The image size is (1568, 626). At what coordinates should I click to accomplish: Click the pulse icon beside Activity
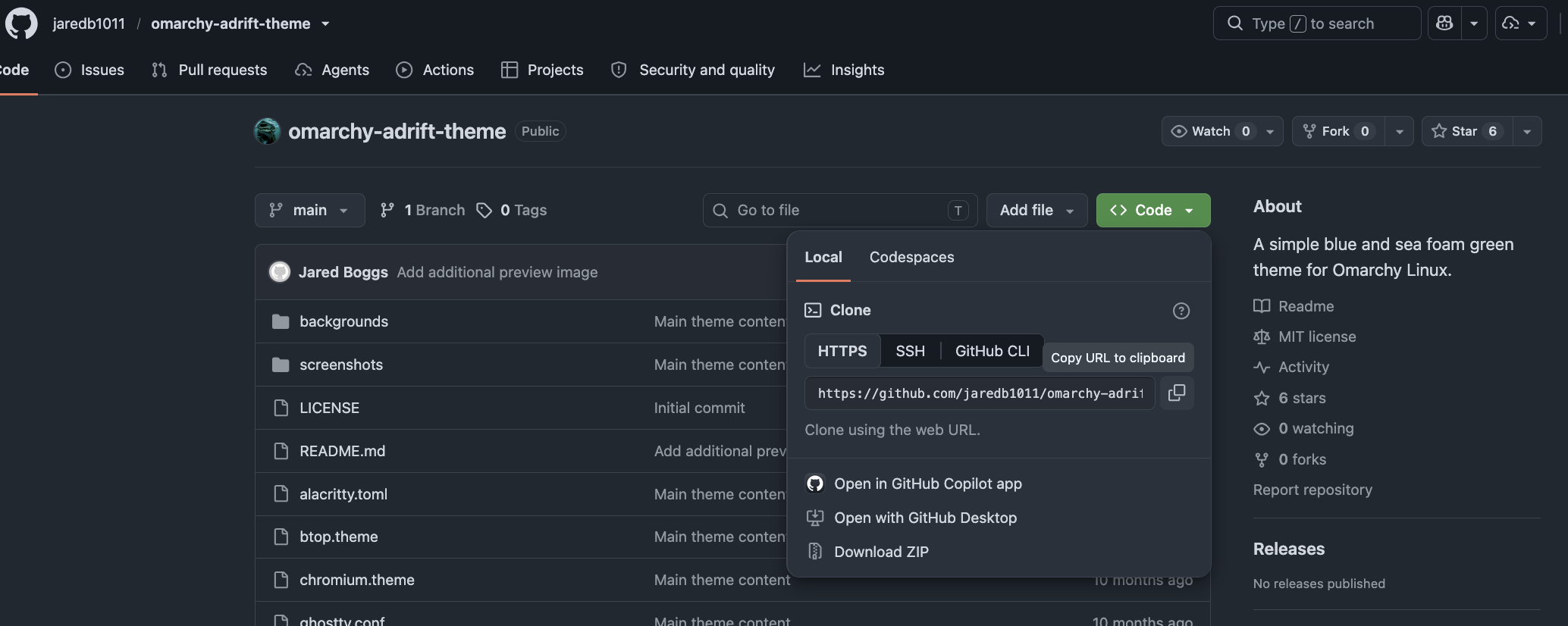tap(1262, 368)
